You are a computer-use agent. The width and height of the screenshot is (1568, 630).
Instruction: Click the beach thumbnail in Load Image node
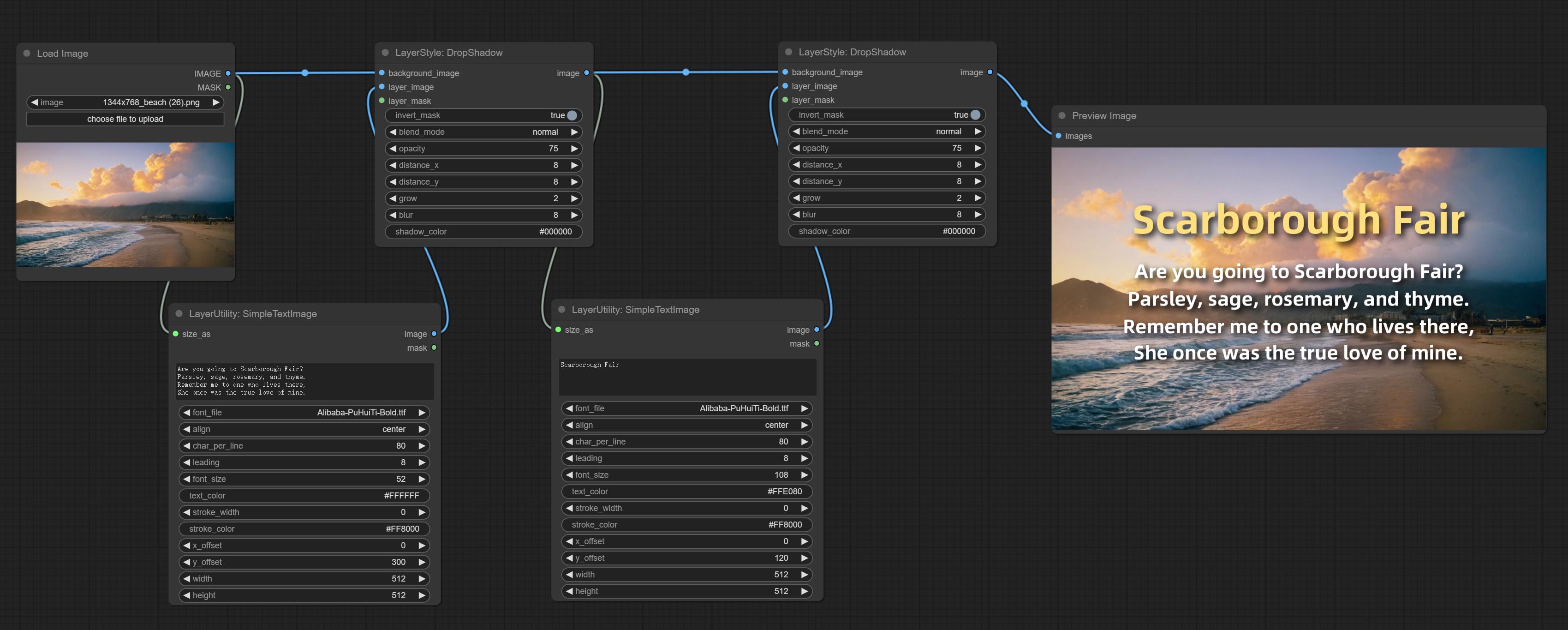click(x=125, y=205)
